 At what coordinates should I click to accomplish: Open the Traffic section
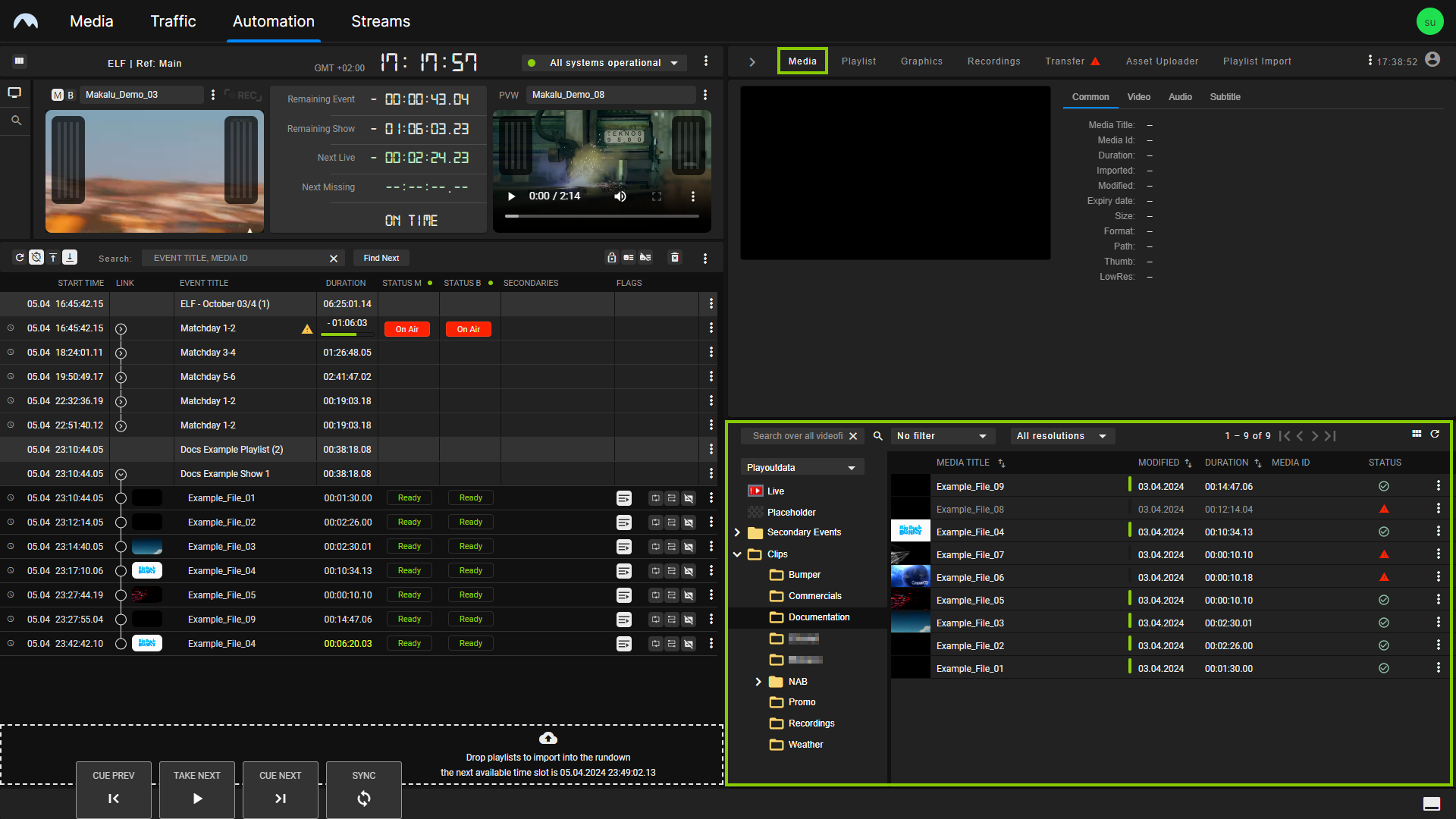coord(173,21)
